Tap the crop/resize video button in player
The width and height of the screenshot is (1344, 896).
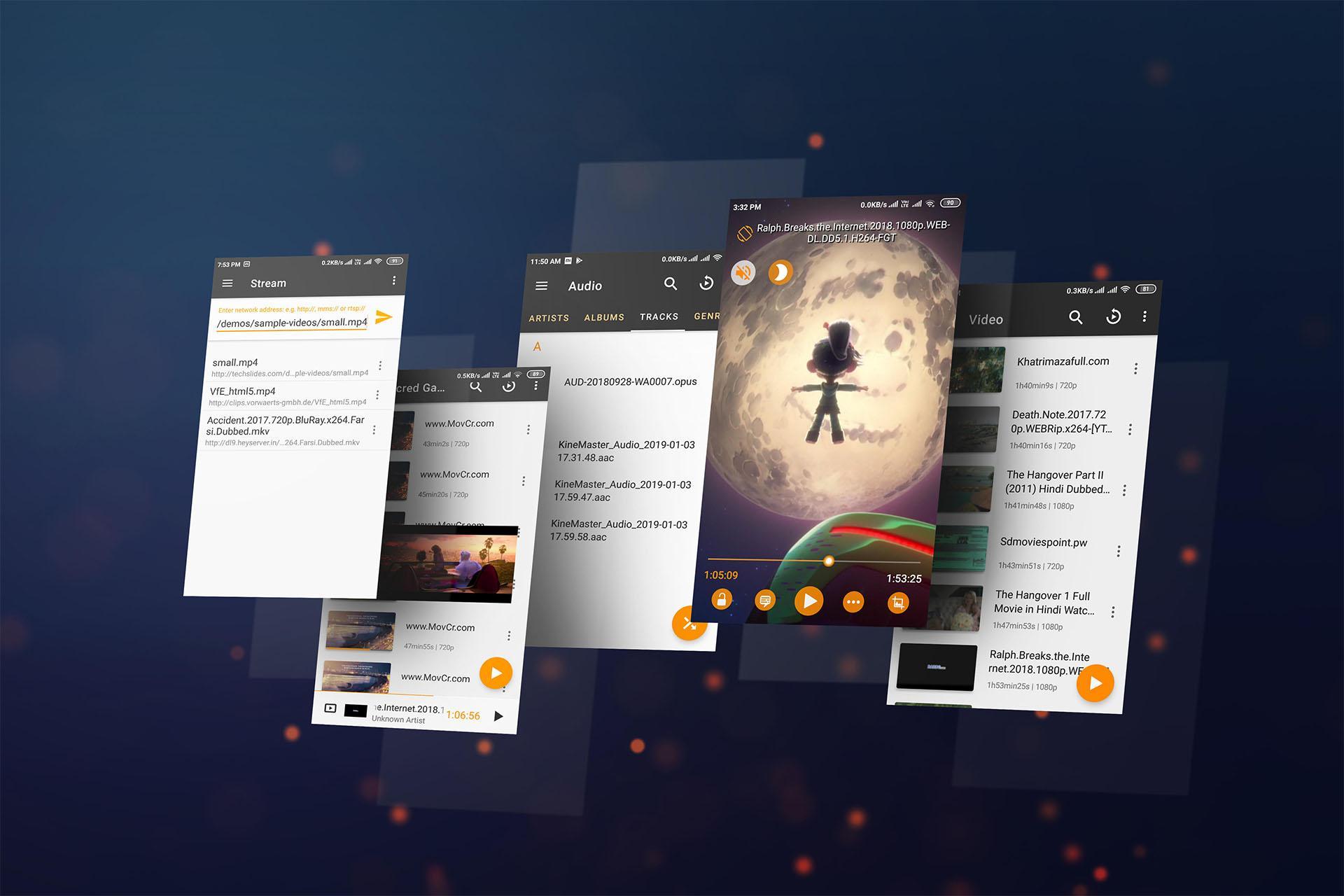coord(898,603)
